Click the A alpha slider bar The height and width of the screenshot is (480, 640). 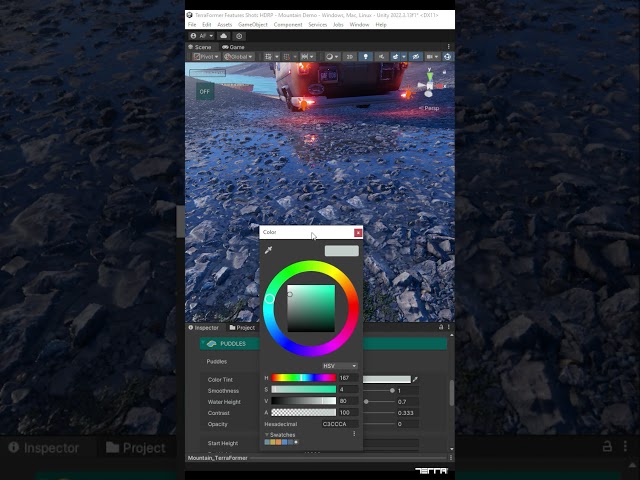(x=304, y=412)
